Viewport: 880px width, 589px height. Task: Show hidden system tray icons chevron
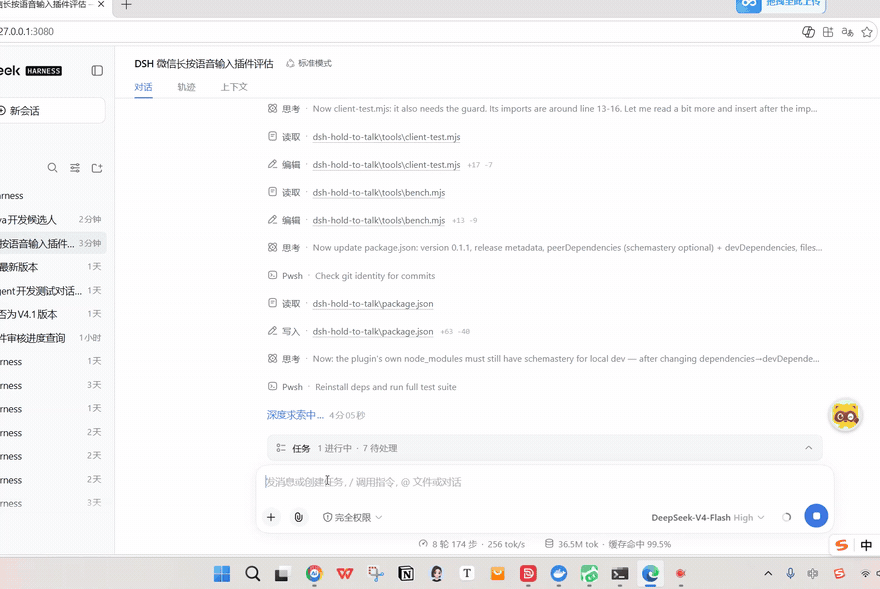pos(768,573)
